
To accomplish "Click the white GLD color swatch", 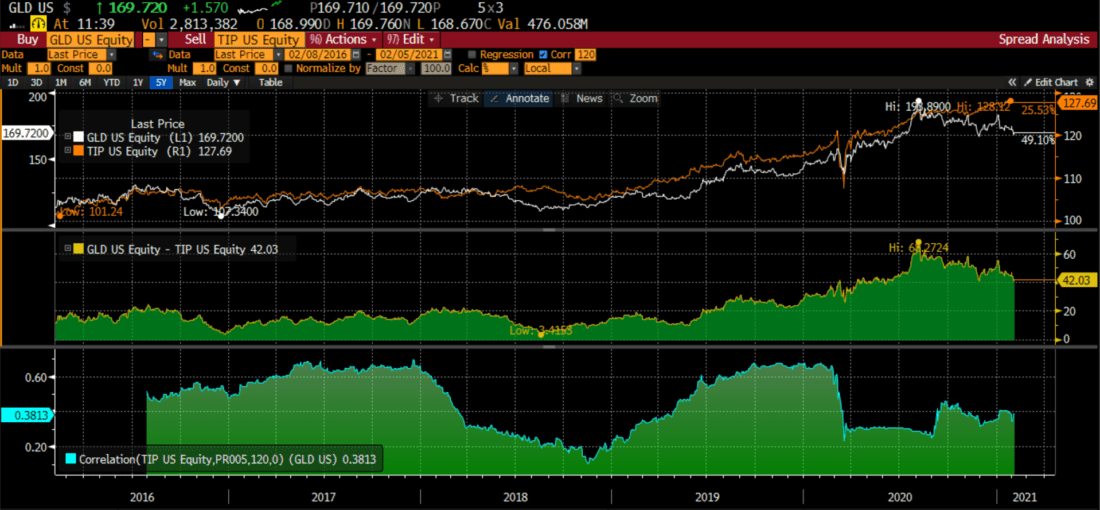I will point(79,137).
